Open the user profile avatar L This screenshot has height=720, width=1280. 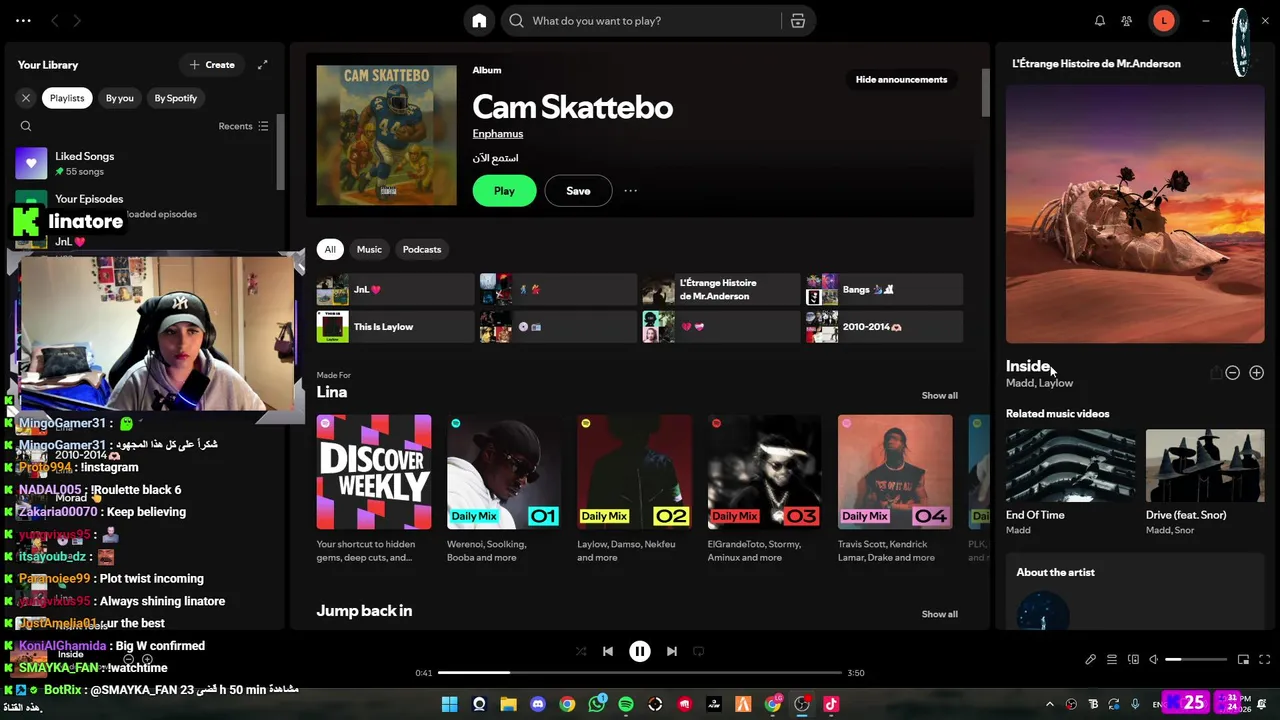pos(1163,21)
